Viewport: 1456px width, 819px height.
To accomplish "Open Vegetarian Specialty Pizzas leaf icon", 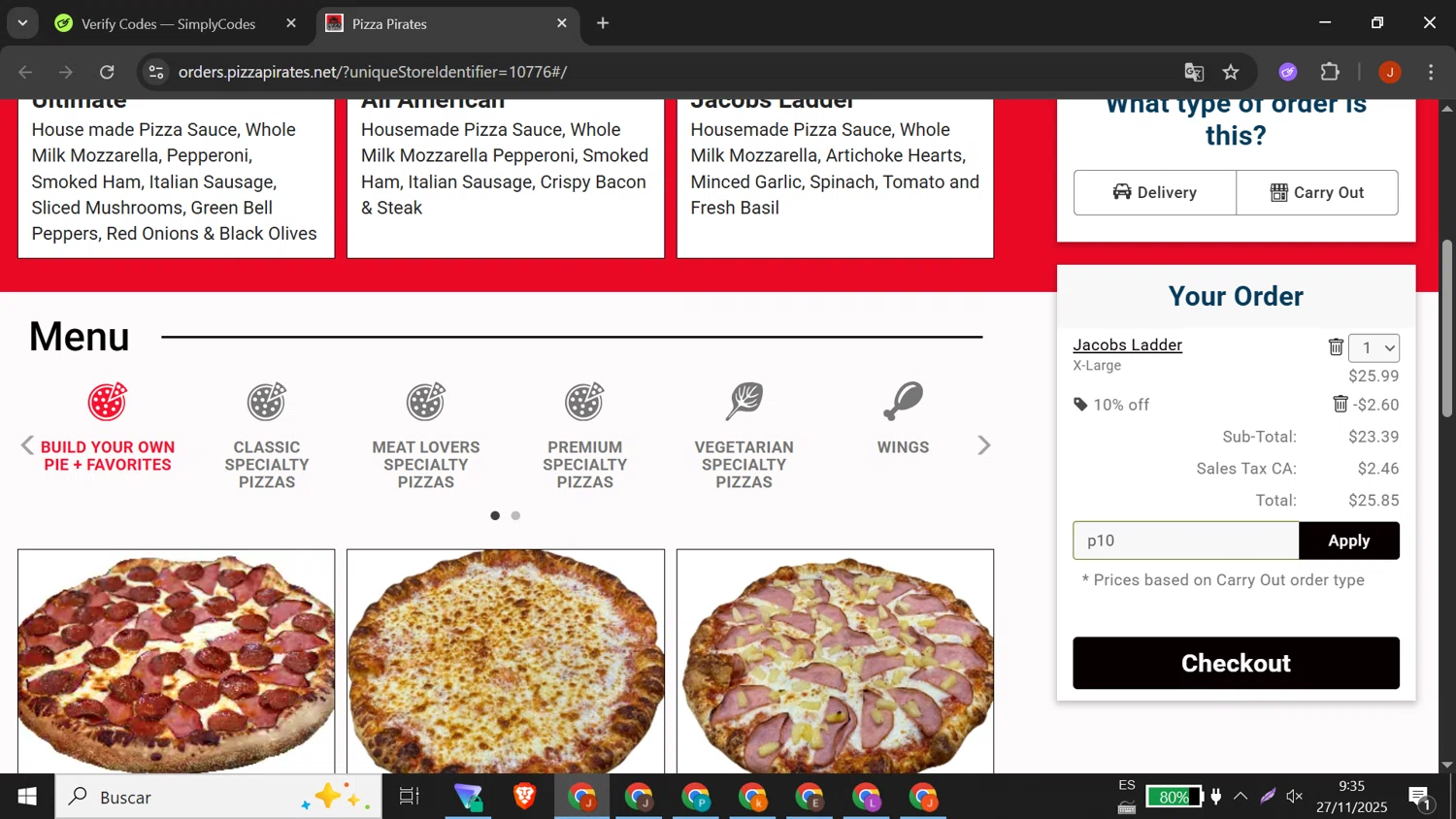I will coord(745,402).
